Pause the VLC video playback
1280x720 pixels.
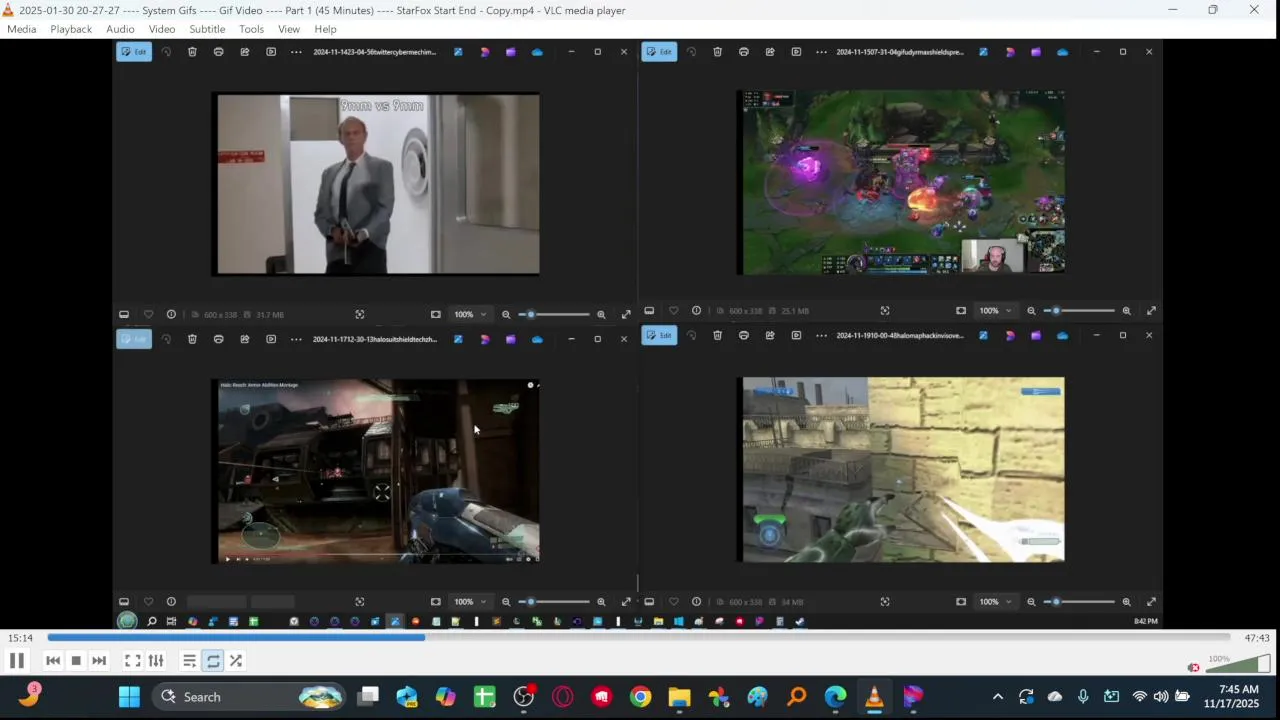tap(17, 661)
